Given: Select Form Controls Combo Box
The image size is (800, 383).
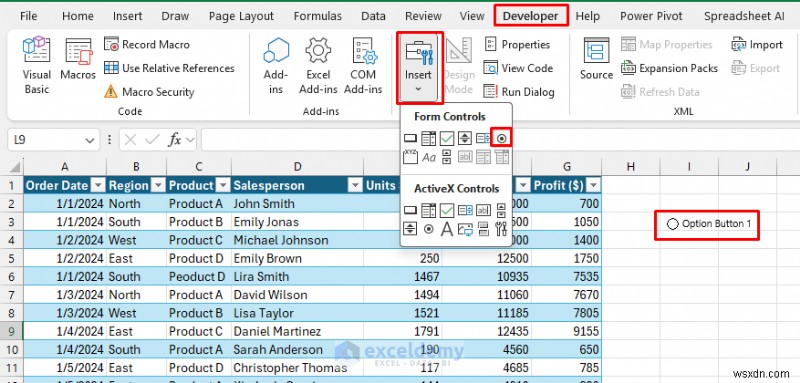Looking at the screenshot, I should 429,138.
